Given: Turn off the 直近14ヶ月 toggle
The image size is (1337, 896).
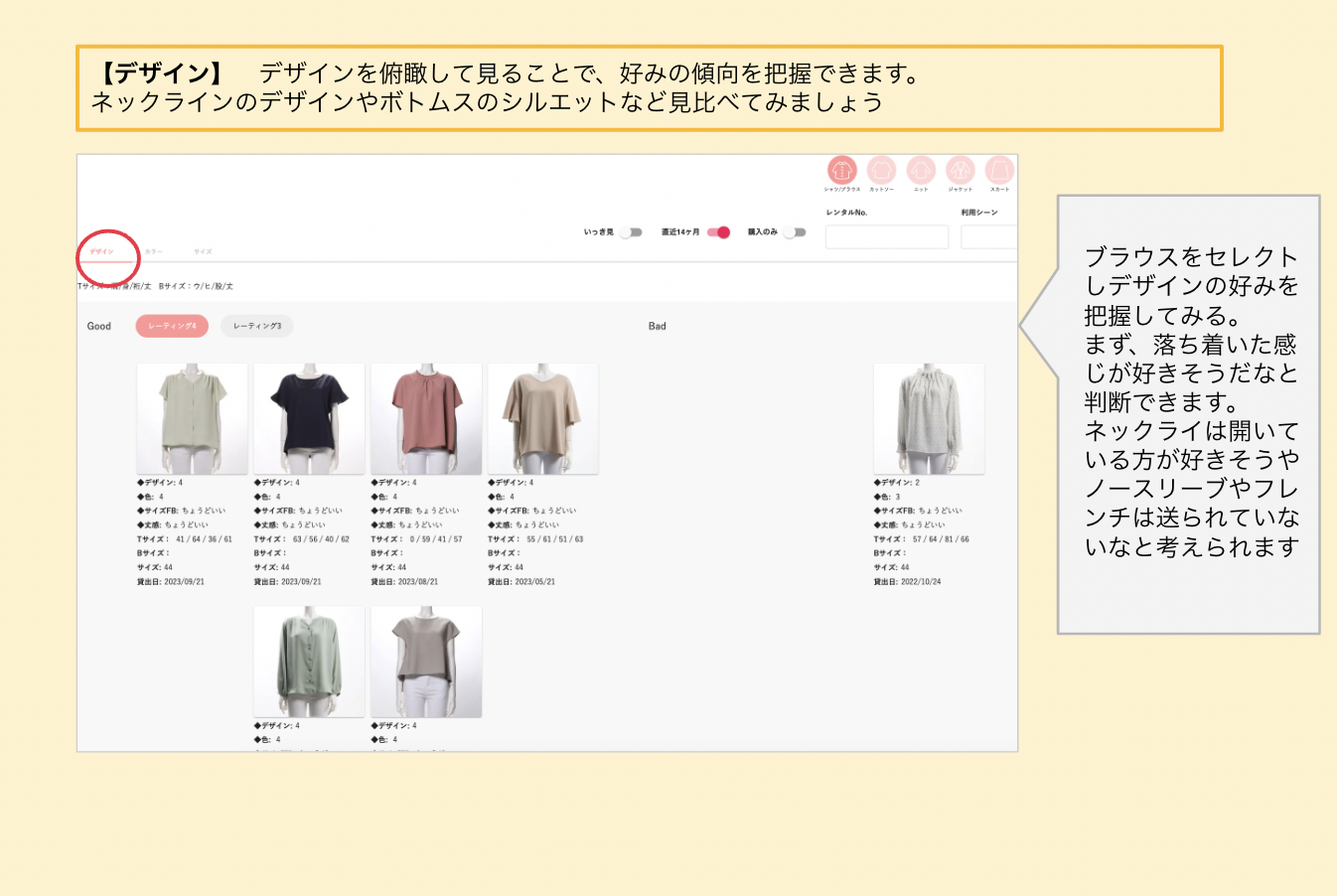Looking at the screenshot, I should tap(718, 232).
